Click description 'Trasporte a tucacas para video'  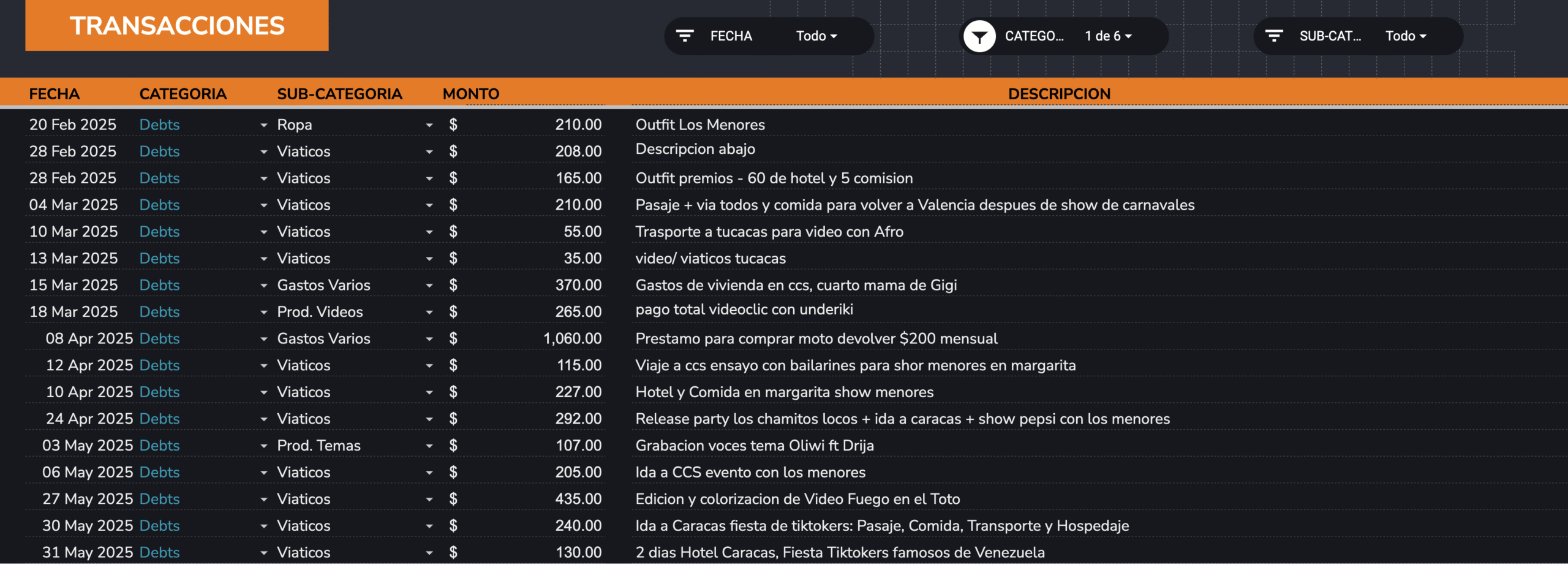point(769,232)
